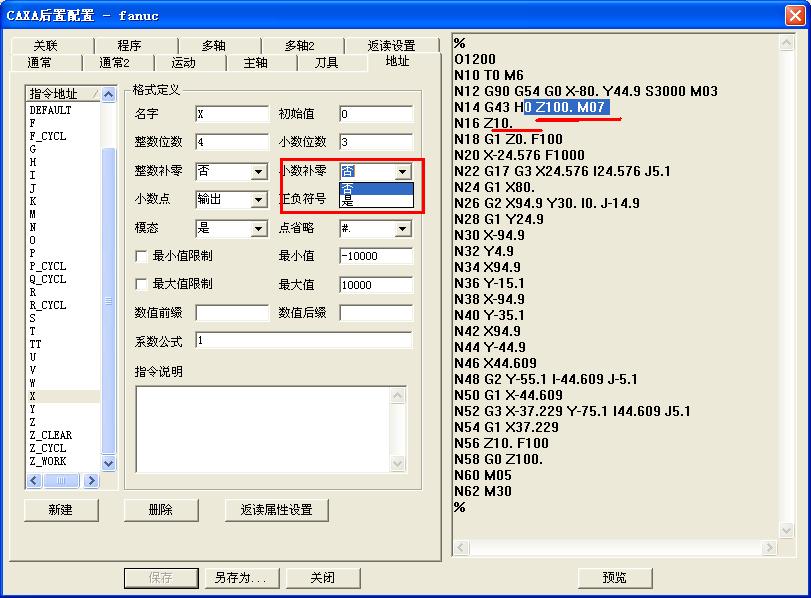Expand the 小数点 dropdown
The width and height of the screenshot is (811, 598).
(259, 200)
